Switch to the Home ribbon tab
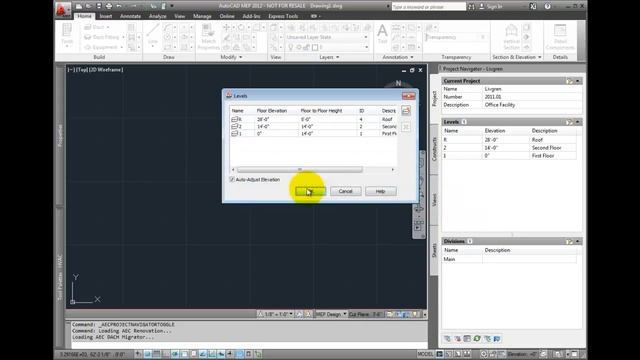Screen dimensions: 640x360 (x=84, y=16)
